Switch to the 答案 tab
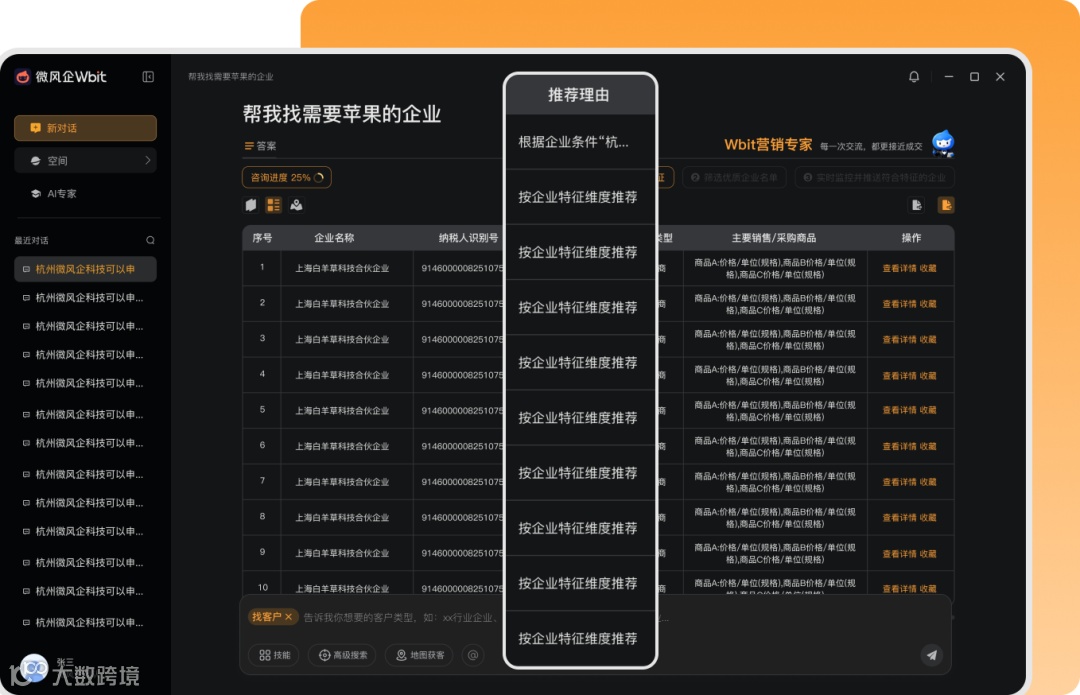Image resolution: width=1080 pixels, height=695 pixels. pos(260,146)
